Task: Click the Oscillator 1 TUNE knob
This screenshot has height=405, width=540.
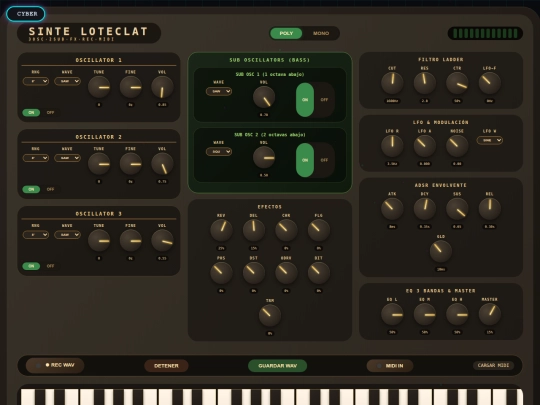Action: coord(99,87)
